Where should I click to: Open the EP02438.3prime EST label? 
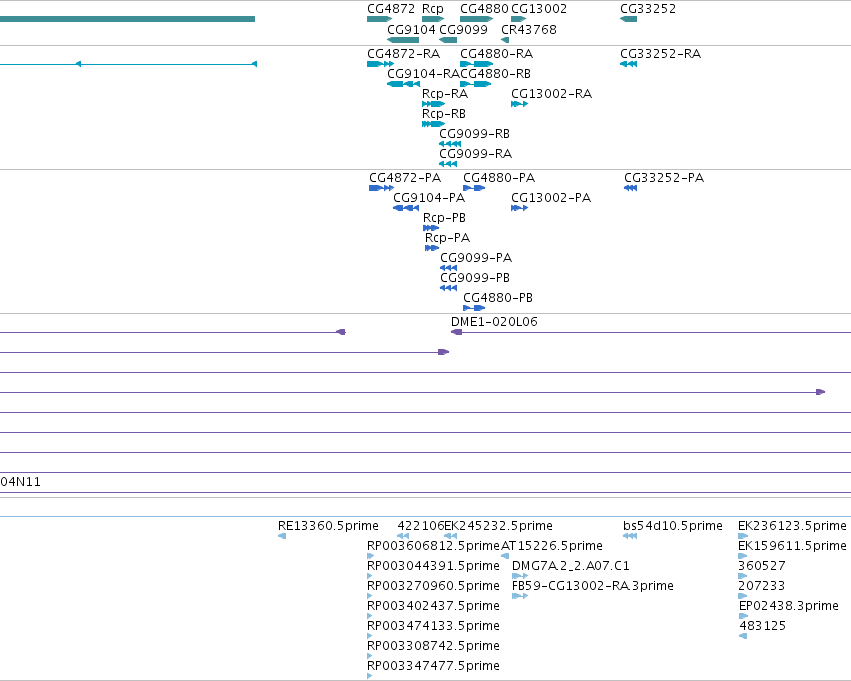[789, 606]
